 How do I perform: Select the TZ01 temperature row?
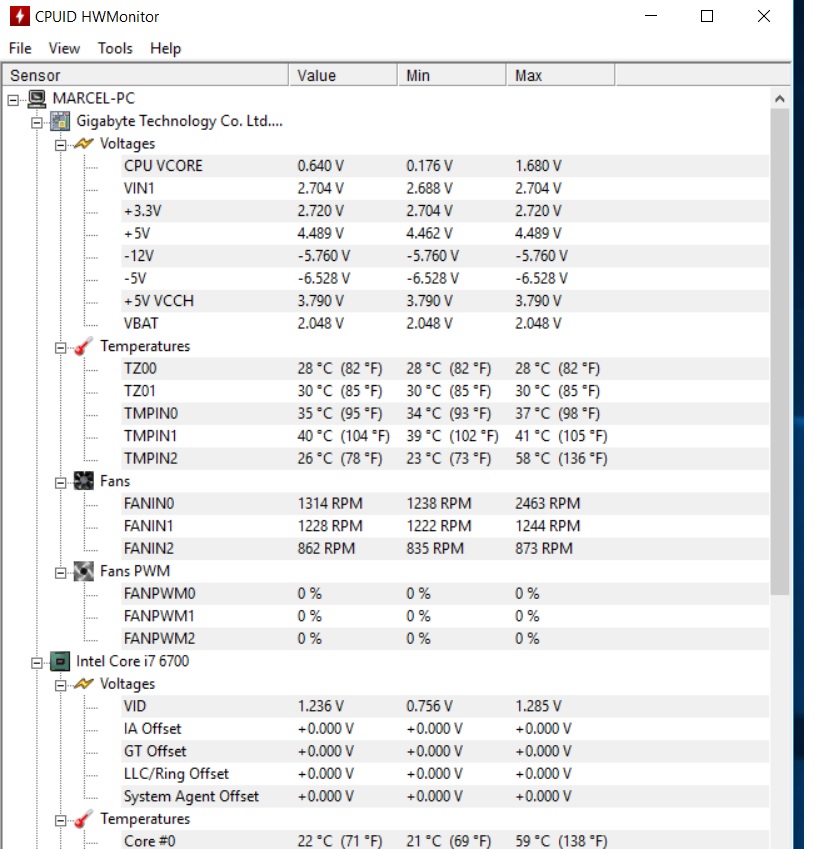[445, 391]
